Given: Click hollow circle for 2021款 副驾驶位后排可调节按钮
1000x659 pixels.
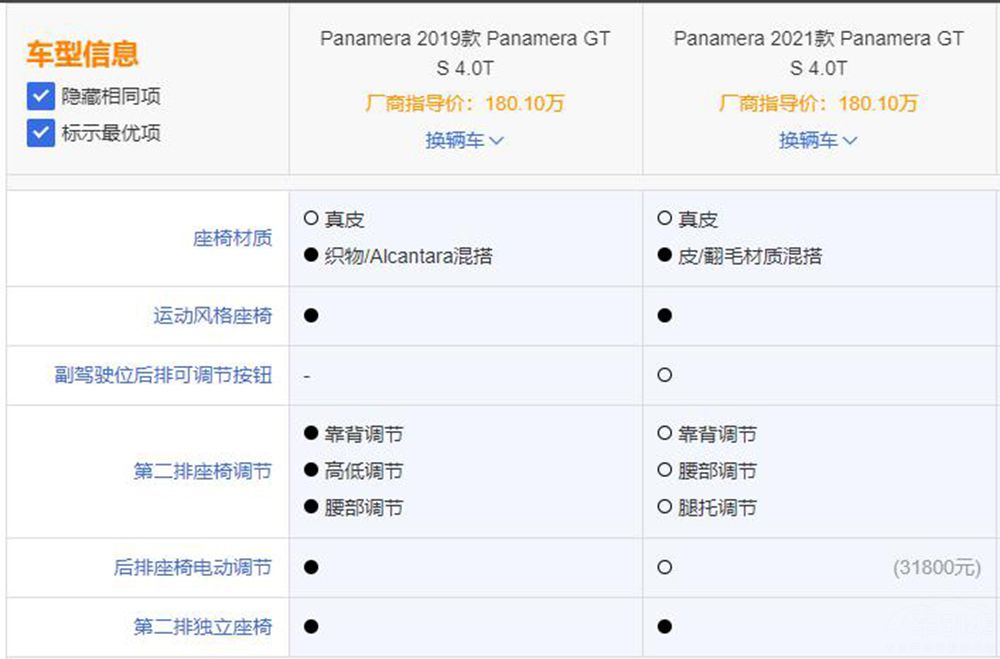Looking at the screenshot, I should click(665, 374).
